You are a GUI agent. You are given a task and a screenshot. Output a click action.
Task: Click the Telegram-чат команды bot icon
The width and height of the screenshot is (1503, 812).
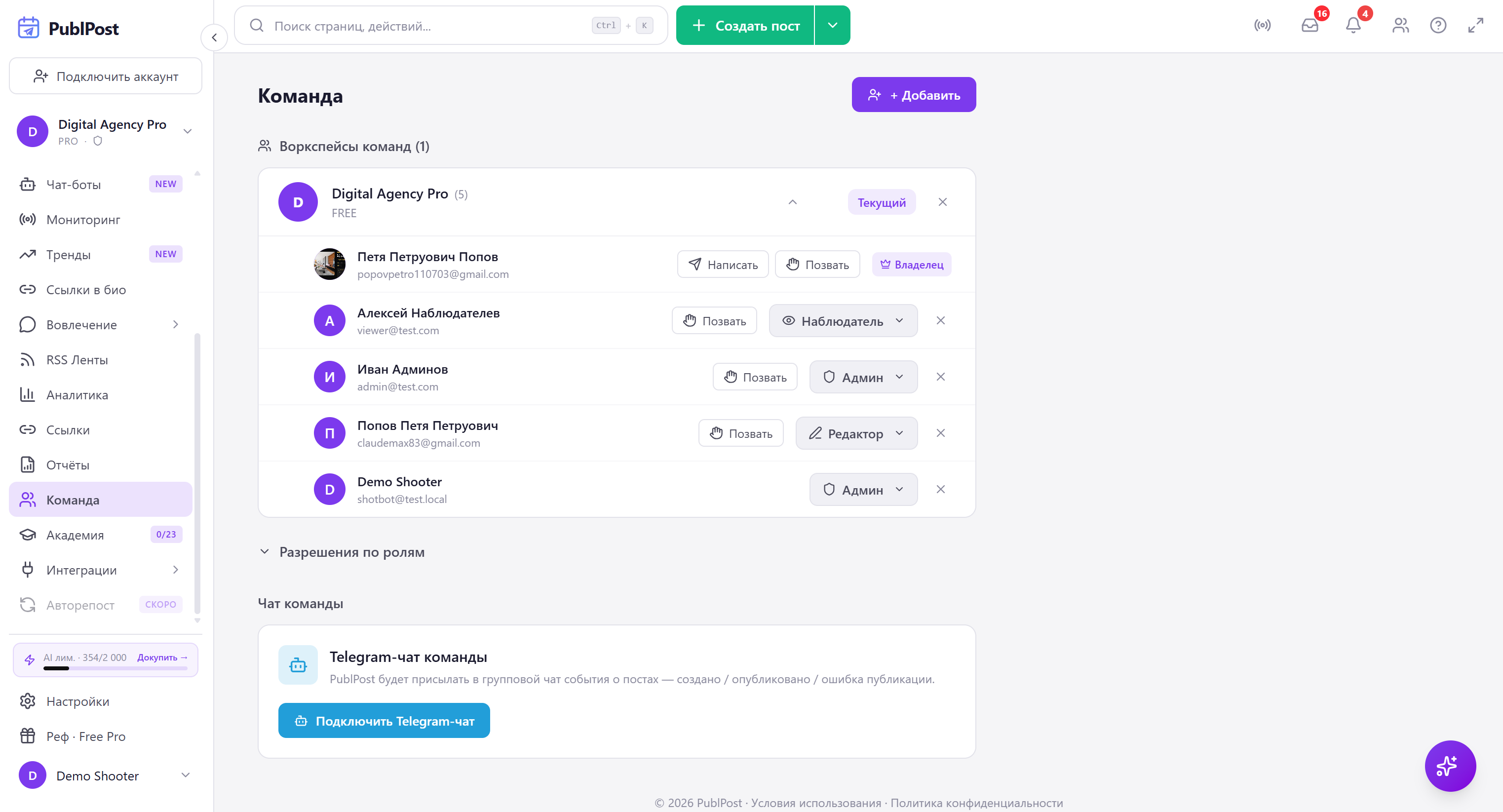pyautogui.click(x=298, y=664)
